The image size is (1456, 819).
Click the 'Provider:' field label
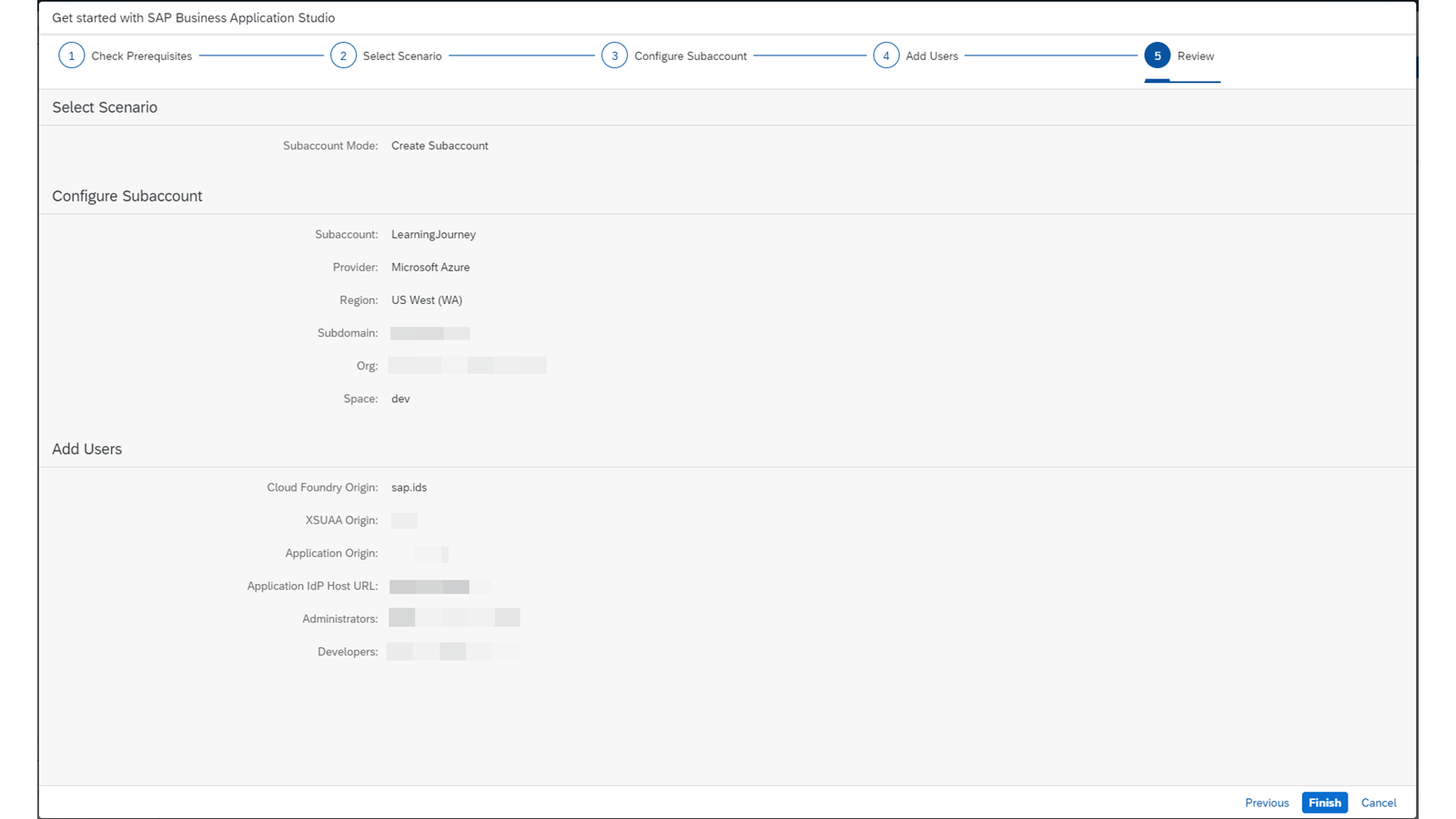[356, 268]
